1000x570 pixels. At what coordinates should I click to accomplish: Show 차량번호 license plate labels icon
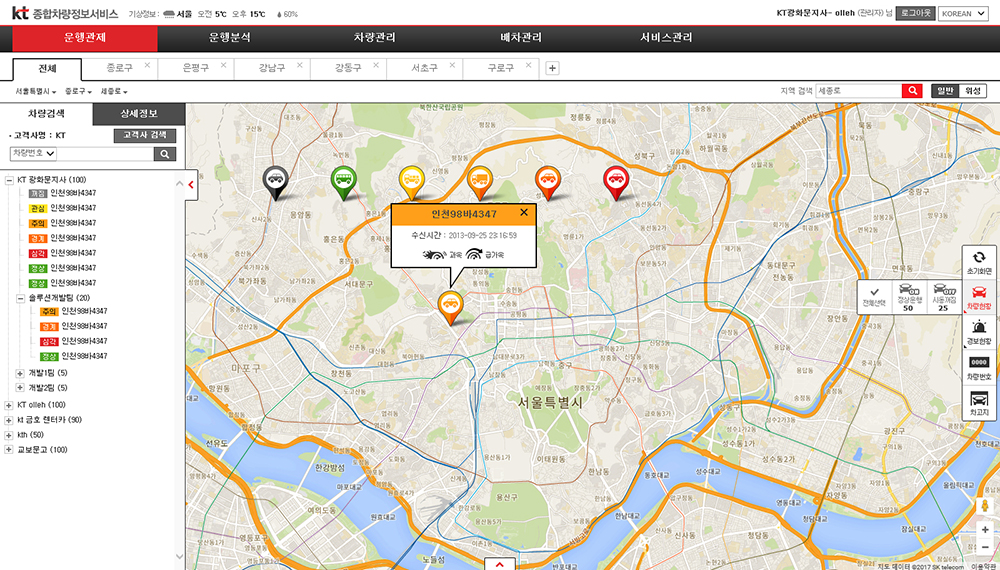(x=979, y=368)
